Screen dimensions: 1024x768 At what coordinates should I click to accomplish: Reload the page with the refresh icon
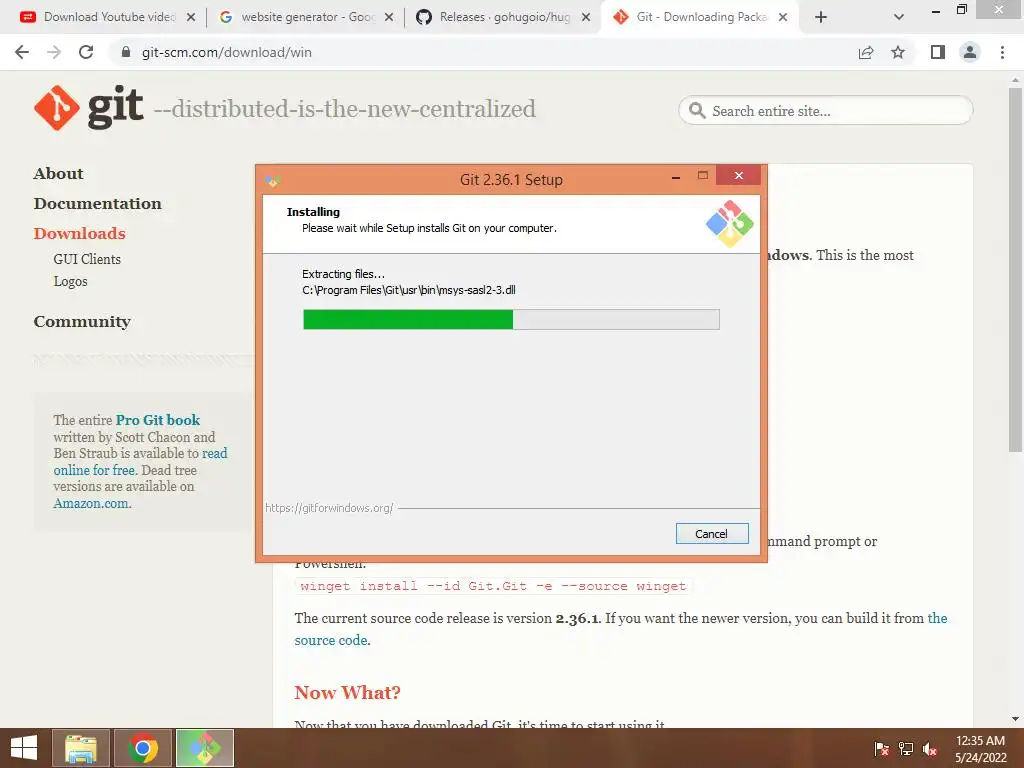point(86,52)
